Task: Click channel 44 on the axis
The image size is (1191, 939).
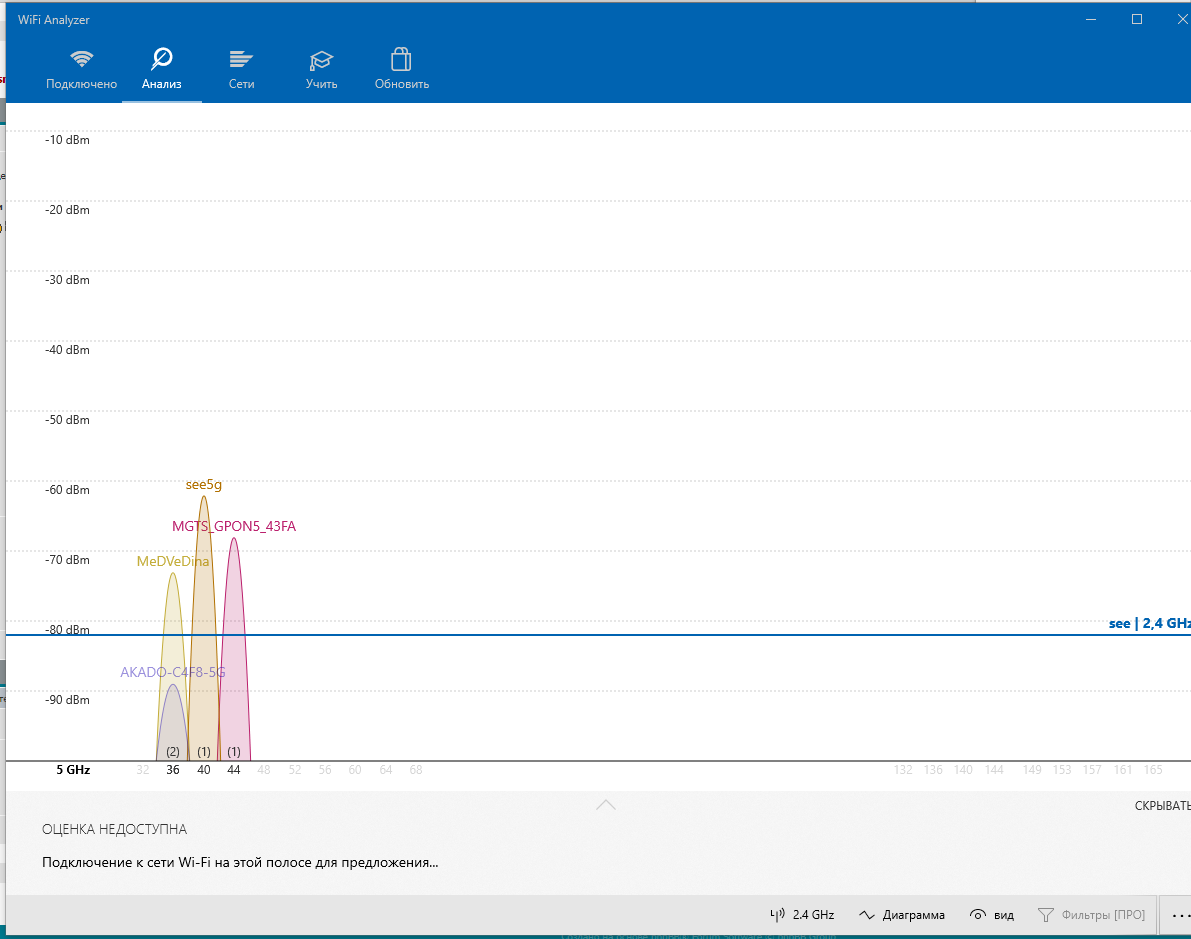Action: click(x=234, y=770)
